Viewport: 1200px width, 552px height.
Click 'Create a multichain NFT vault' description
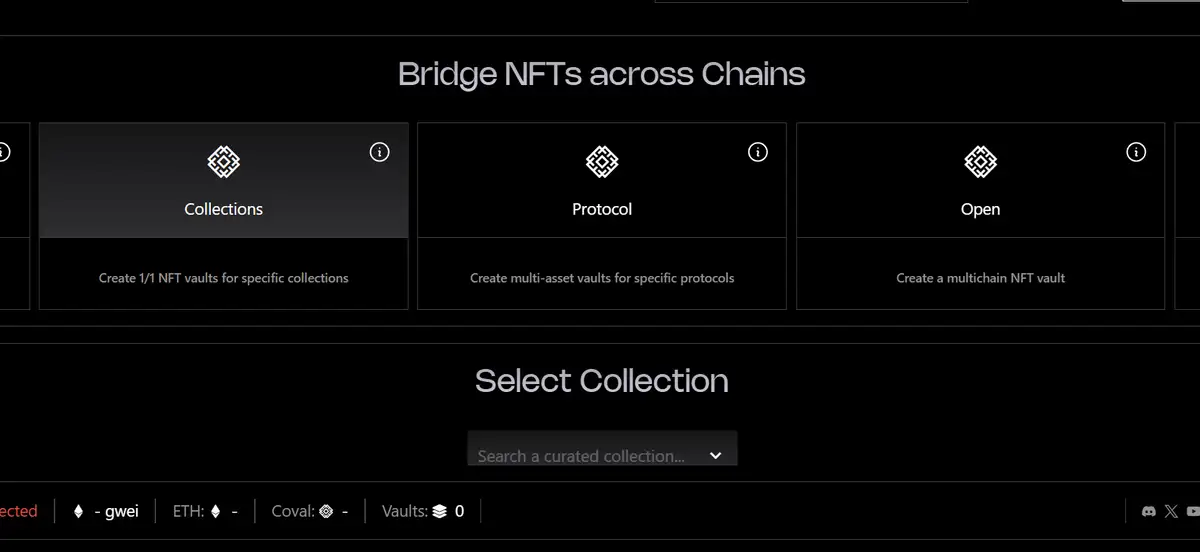[x=980, y=278]
